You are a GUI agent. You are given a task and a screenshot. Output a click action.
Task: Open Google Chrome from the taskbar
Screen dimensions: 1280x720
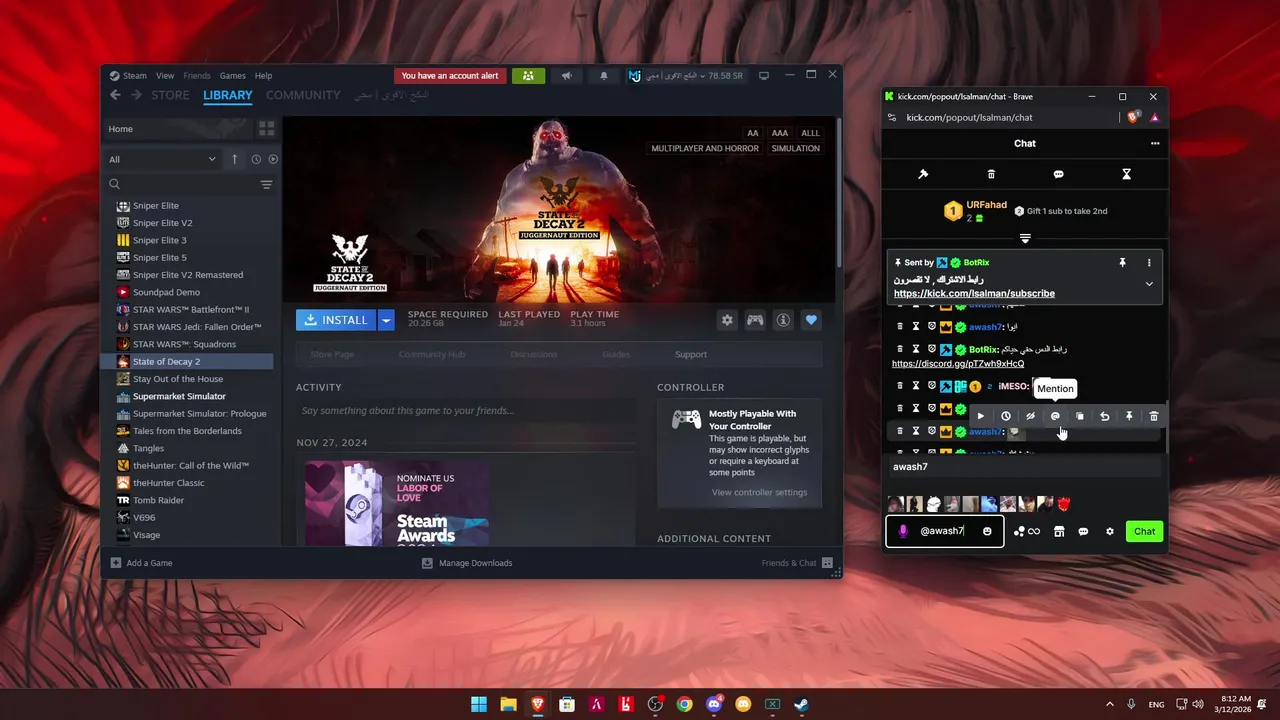tap(684, 704)
